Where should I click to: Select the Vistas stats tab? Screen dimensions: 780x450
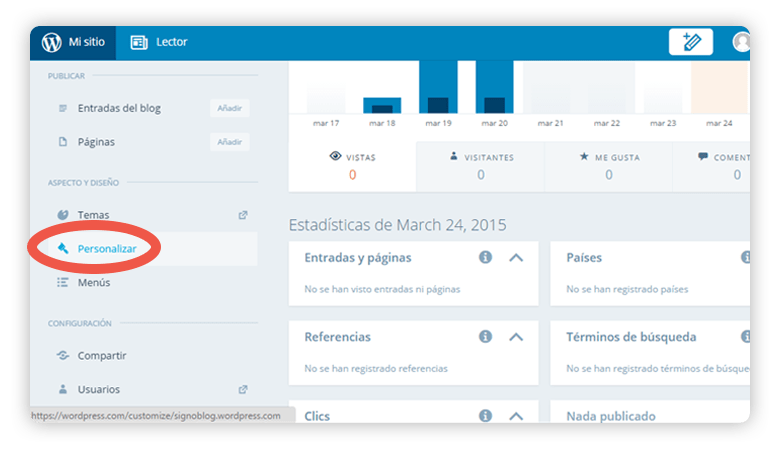coord(352,167)
